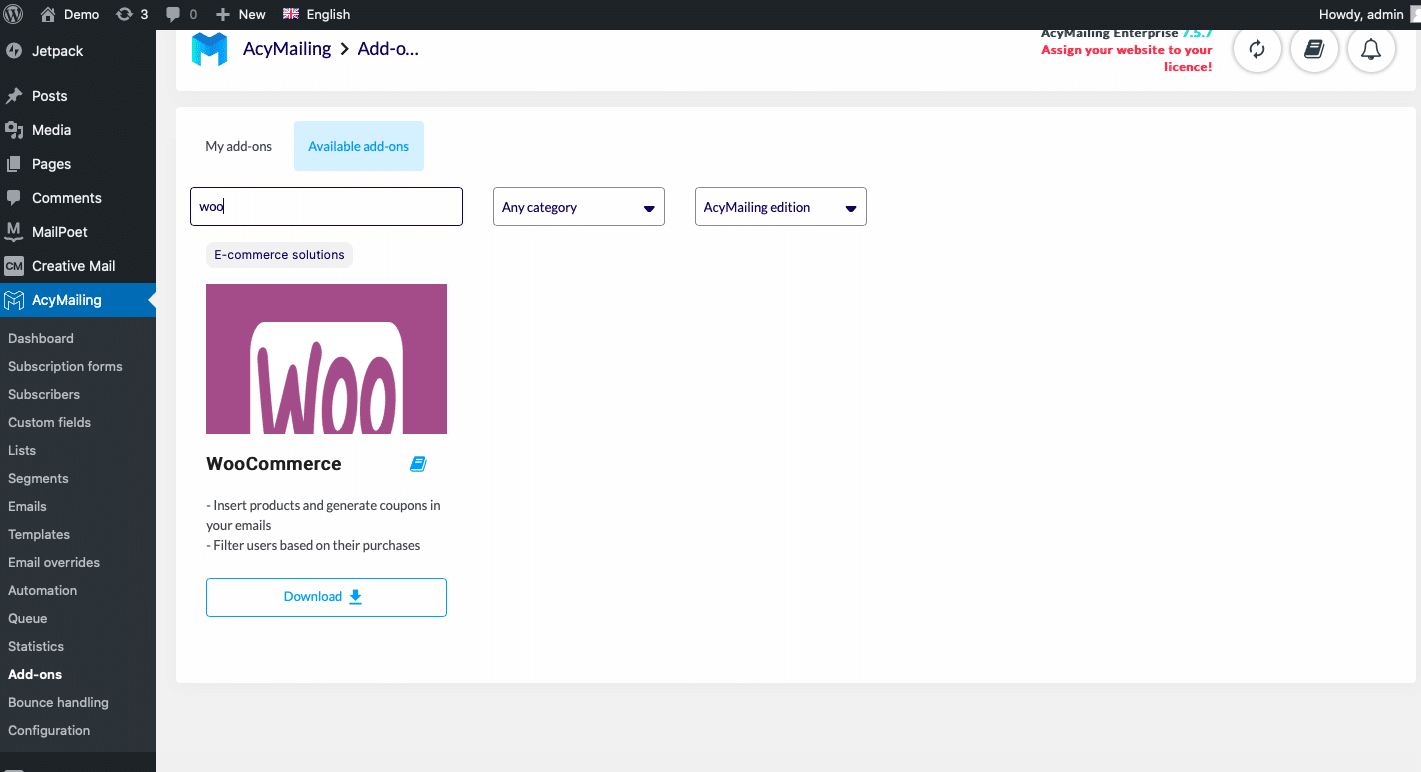Open WooCommerce add-on documentation book icon
Image resolution: width=1421 pixels, height=772 pixels.
(x=418, y=464)
